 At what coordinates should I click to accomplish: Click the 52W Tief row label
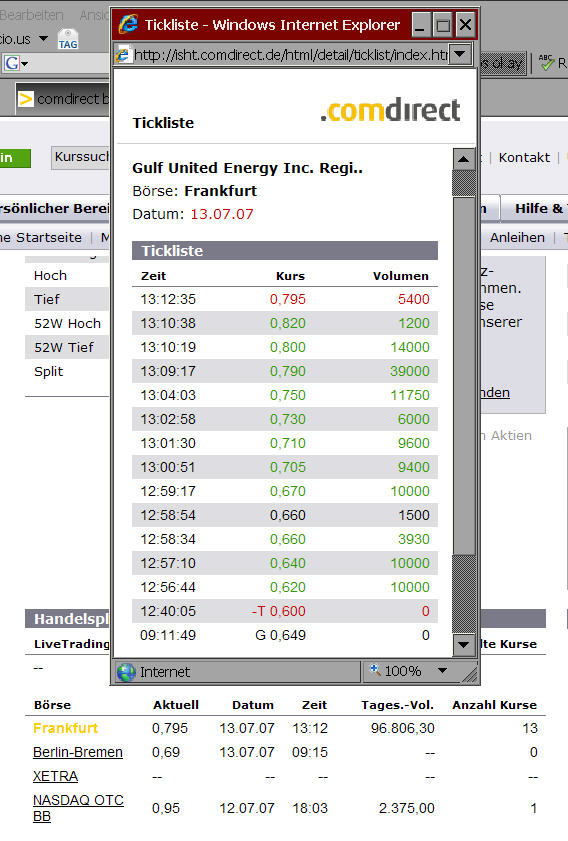click(64, 347)
